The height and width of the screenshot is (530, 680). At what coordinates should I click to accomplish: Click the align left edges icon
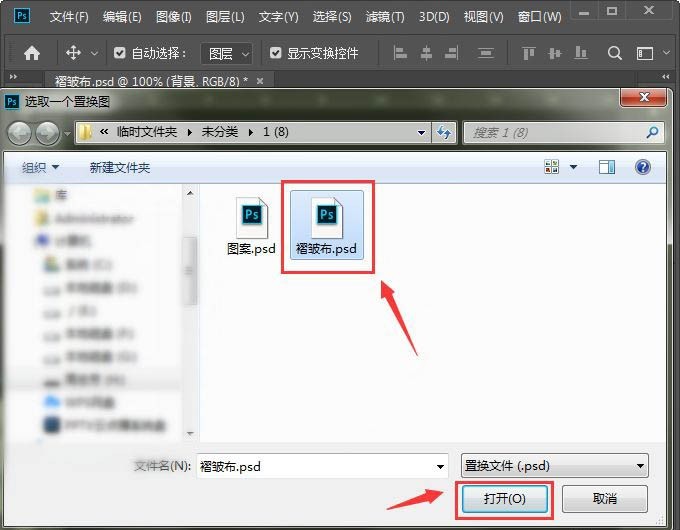tap(400, 53)
